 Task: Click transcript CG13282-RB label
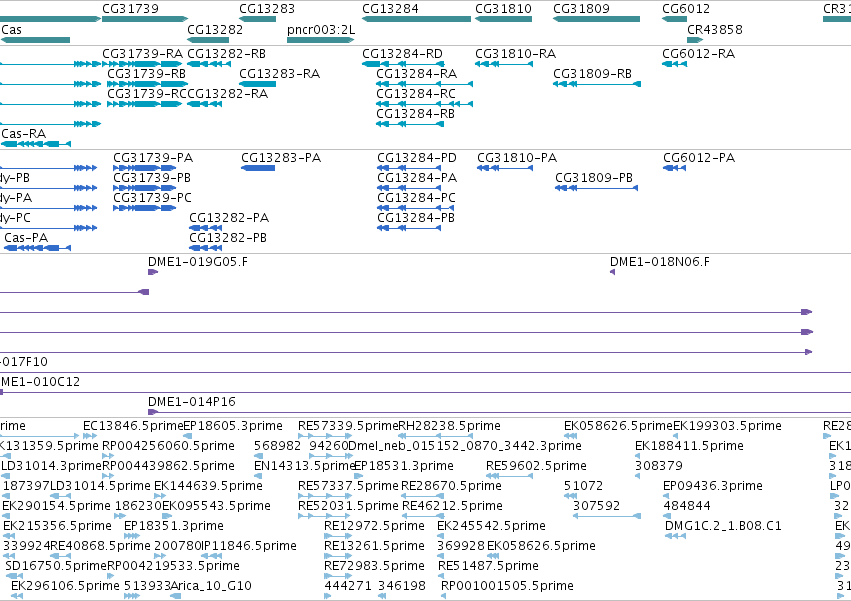226,54
